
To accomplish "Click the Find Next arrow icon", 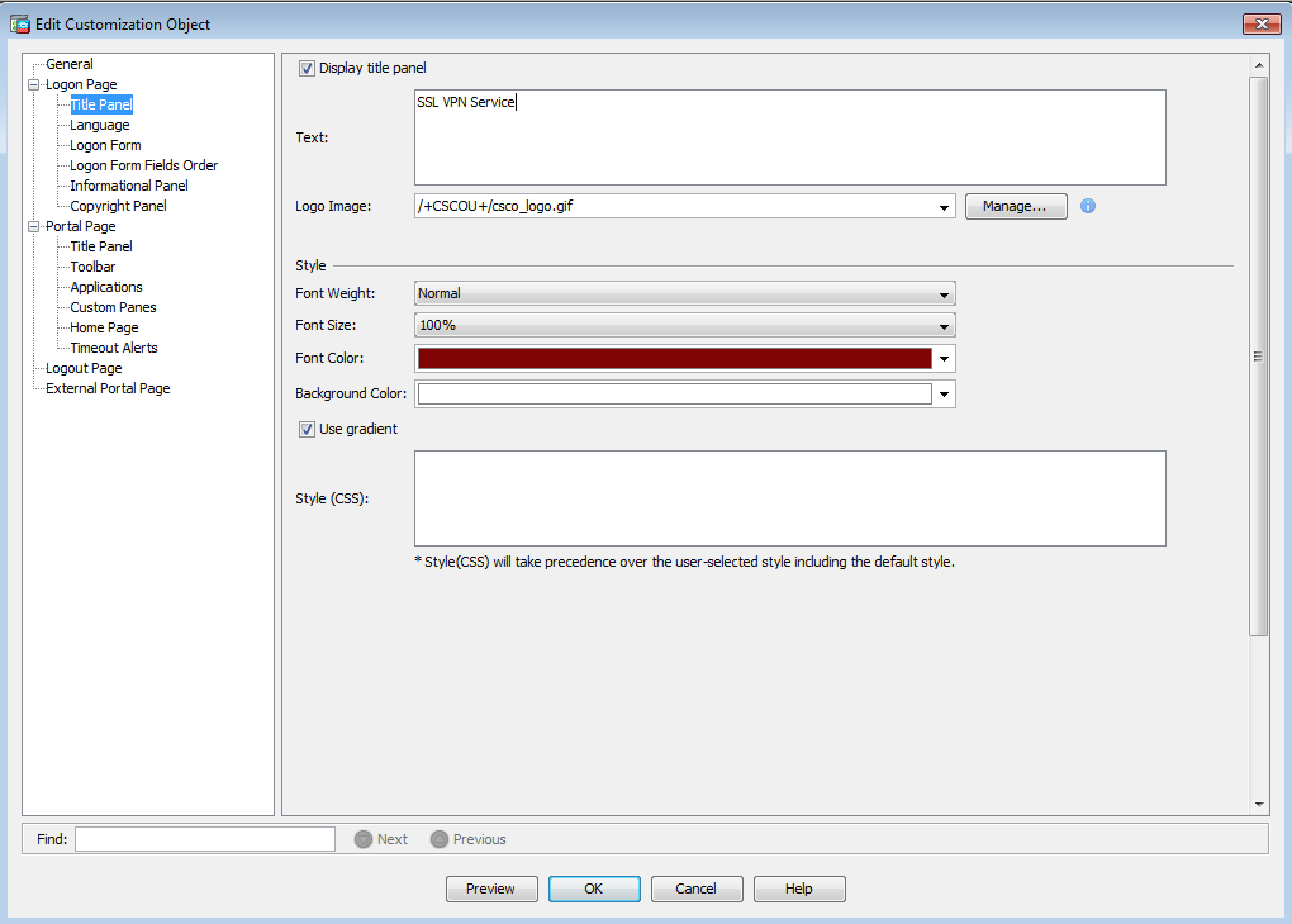I will click(x=363, y=839).
